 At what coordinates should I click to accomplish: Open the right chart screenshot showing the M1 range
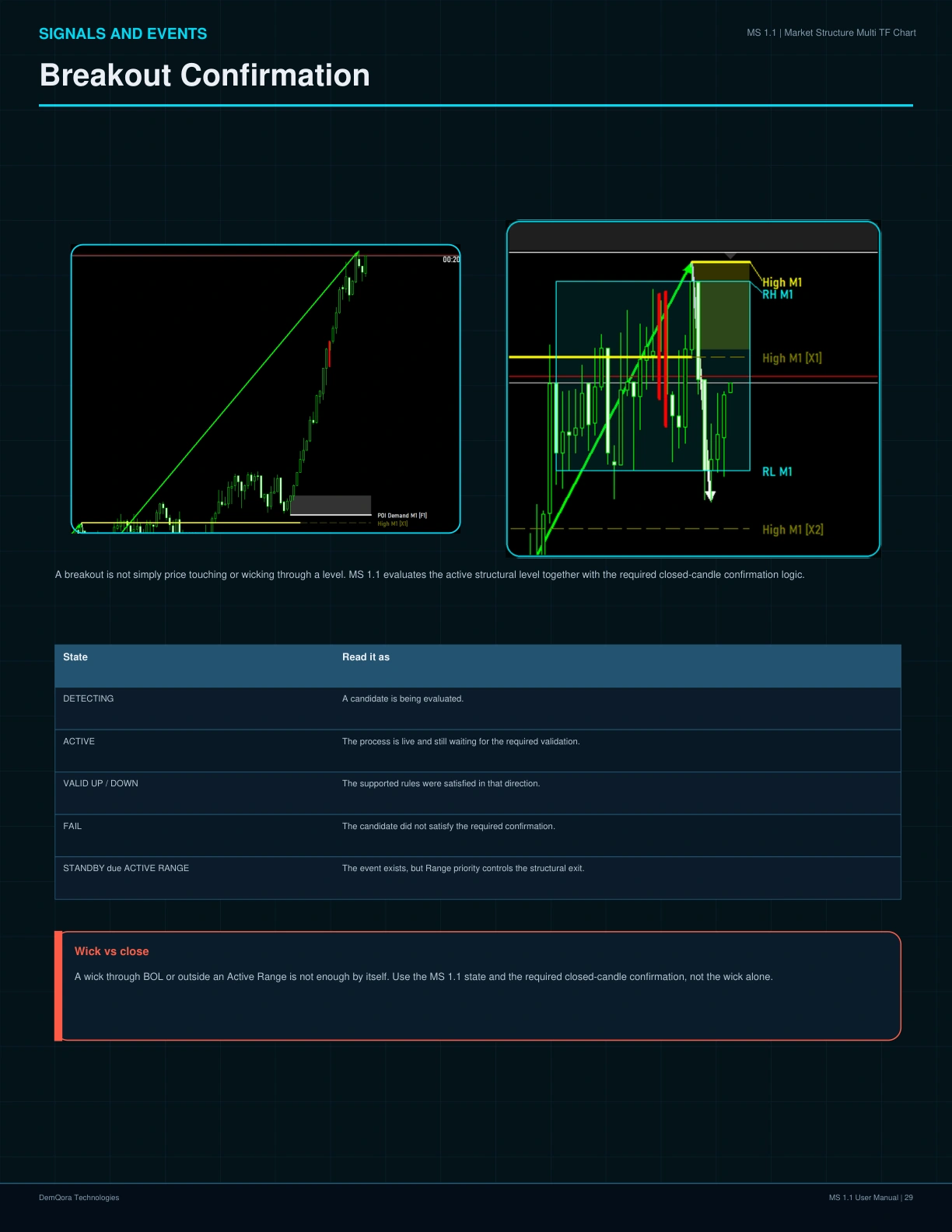tap(693, 389)
